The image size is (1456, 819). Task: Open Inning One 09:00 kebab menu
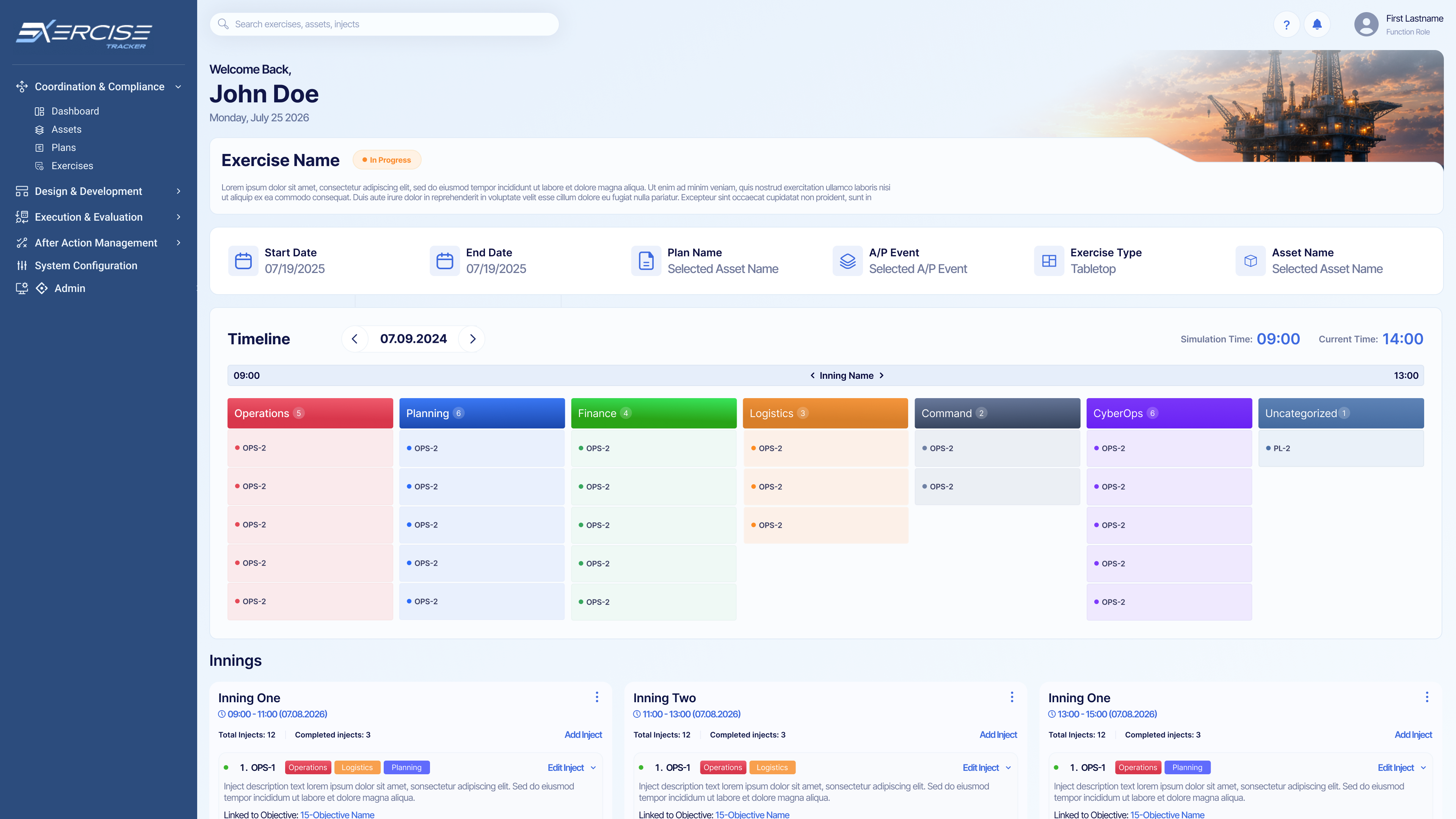pos(597,697)
